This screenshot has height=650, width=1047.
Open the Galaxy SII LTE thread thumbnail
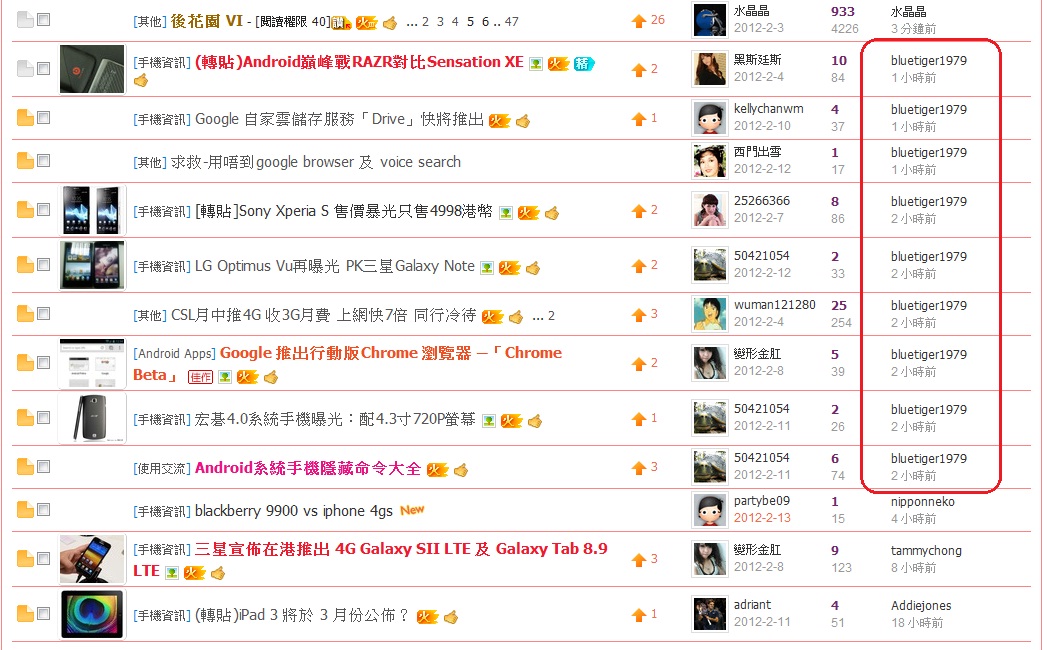(x=91, y=559)
